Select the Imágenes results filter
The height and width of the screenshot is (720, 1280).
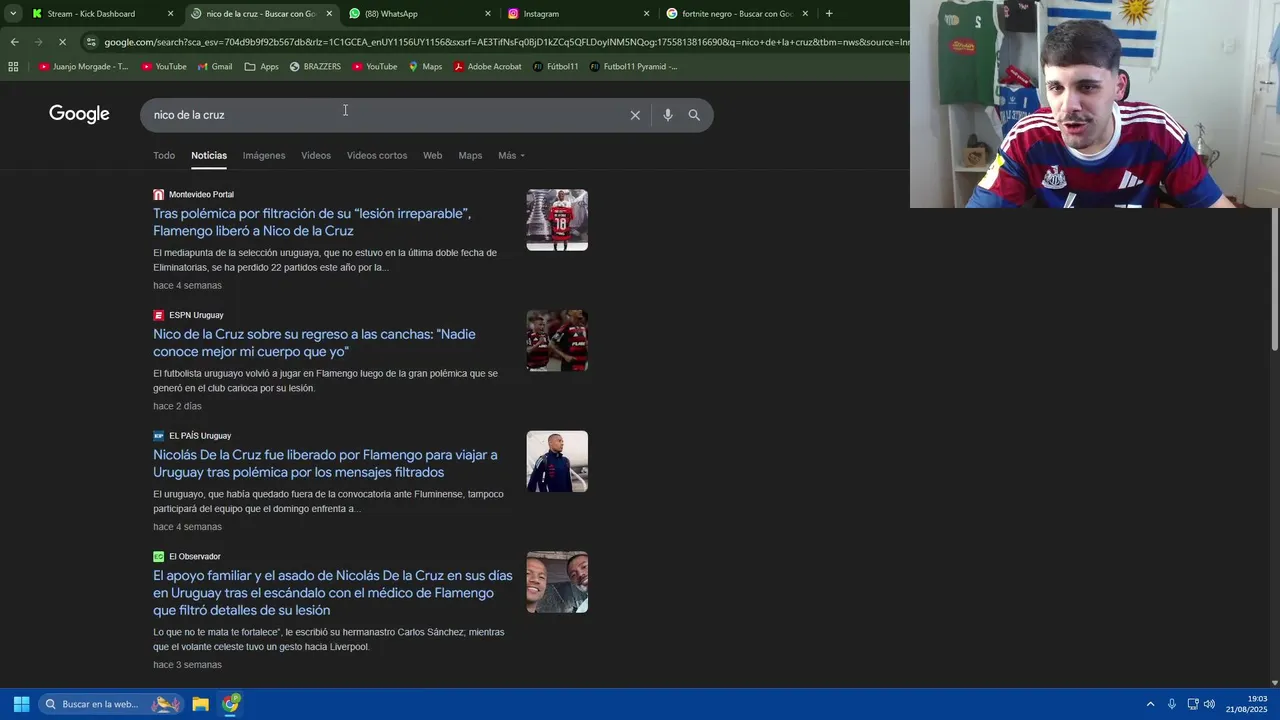(264, 155)
